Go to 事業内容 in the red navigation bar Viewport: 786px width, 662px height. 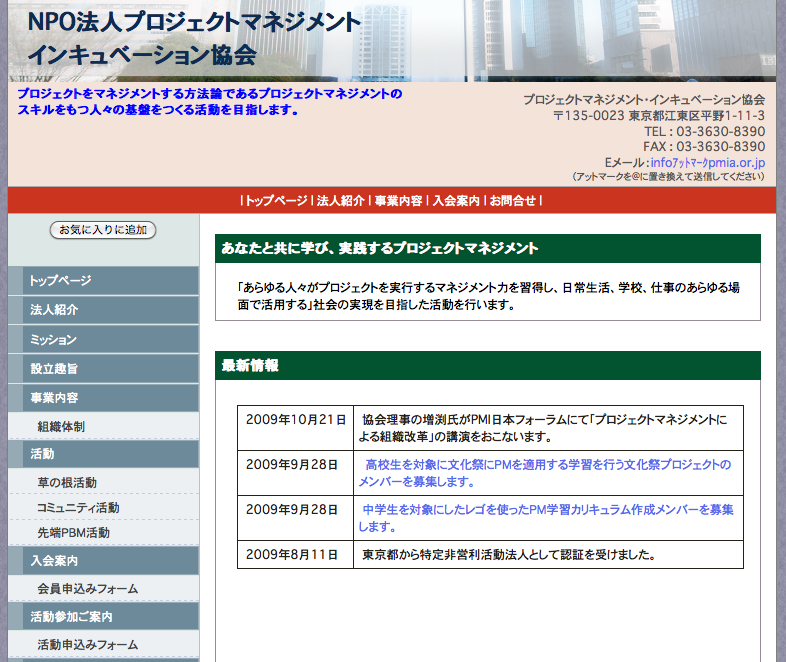[x=398, y=200]
